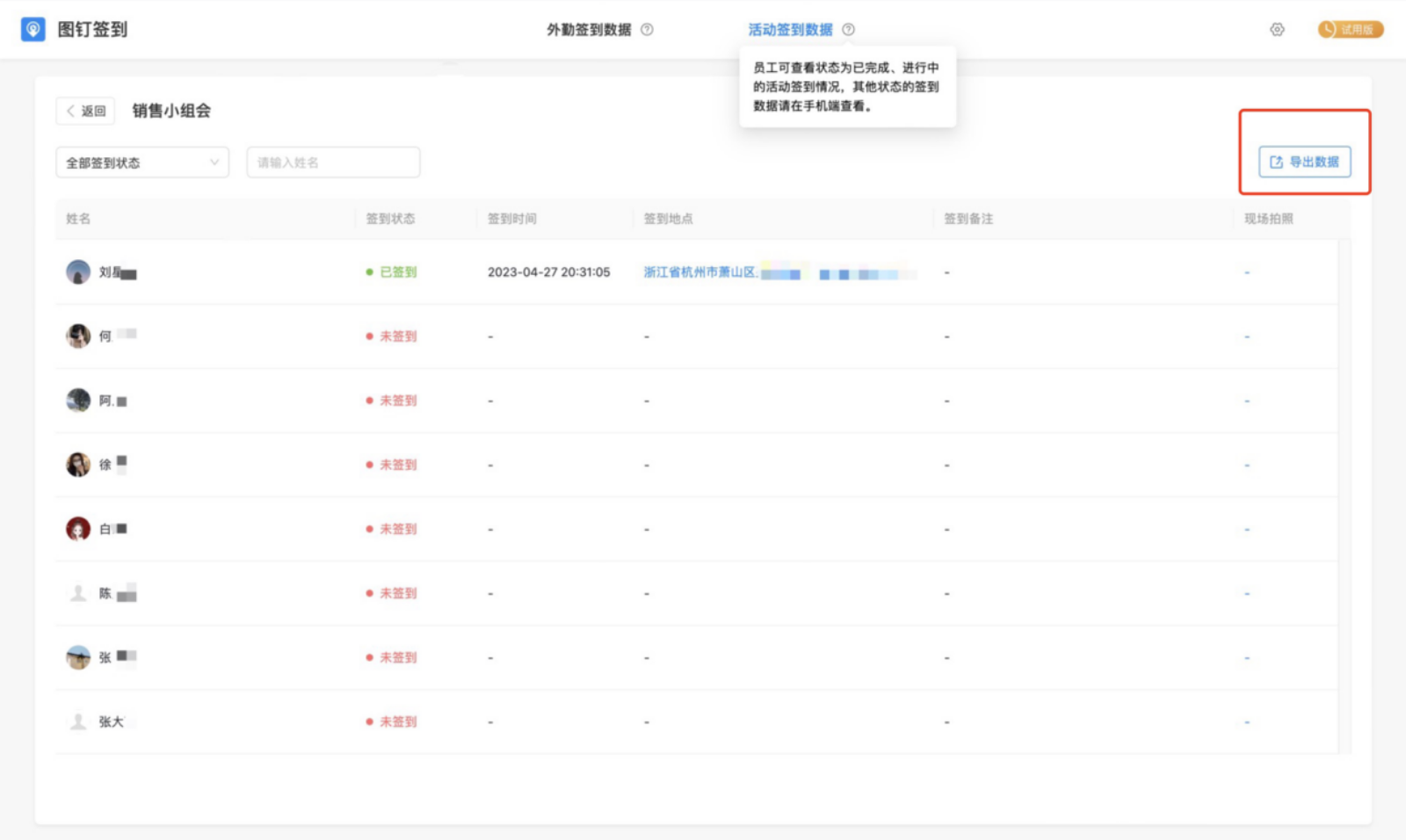Screen dimensions: 1406x840
Task: Click avatar of first signed-in employee 刘
Action: [x=78, y=272]
